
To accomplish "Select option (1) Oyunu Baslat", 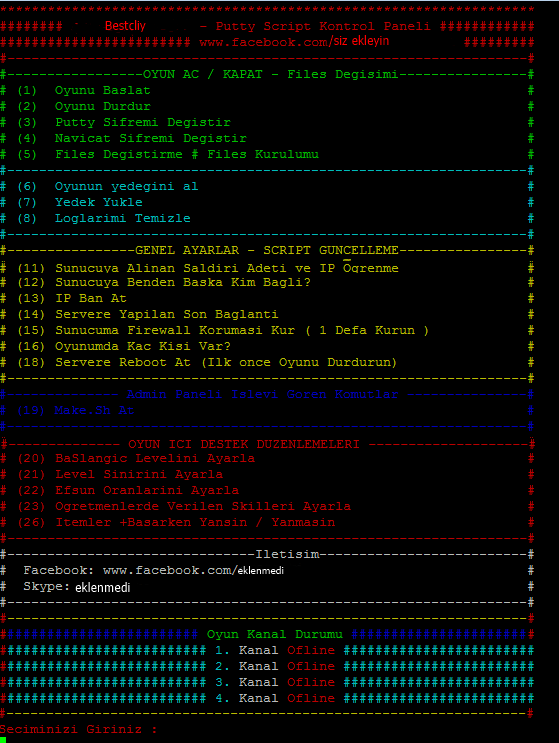I will (84, 90).
